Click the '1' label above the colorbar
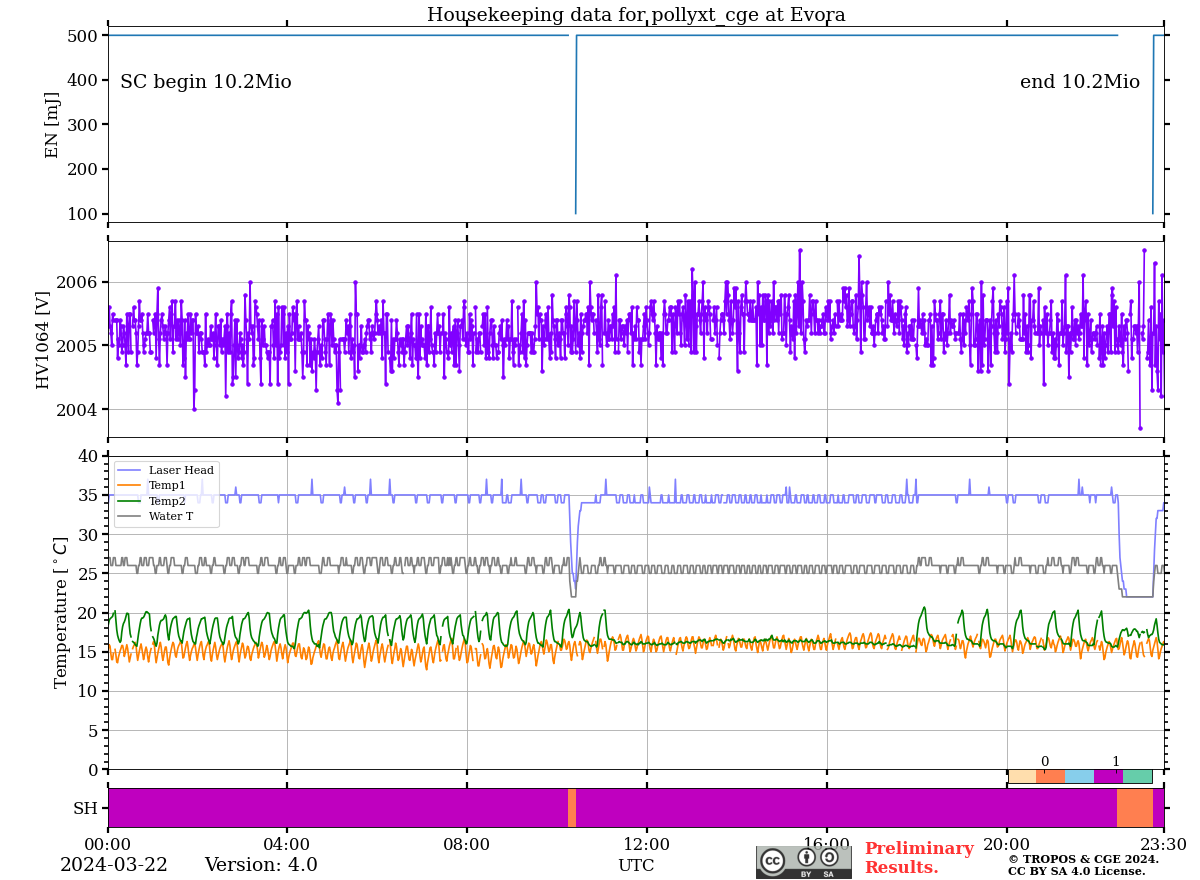Screen dimensions: 1200x880 pos(1116,762)
